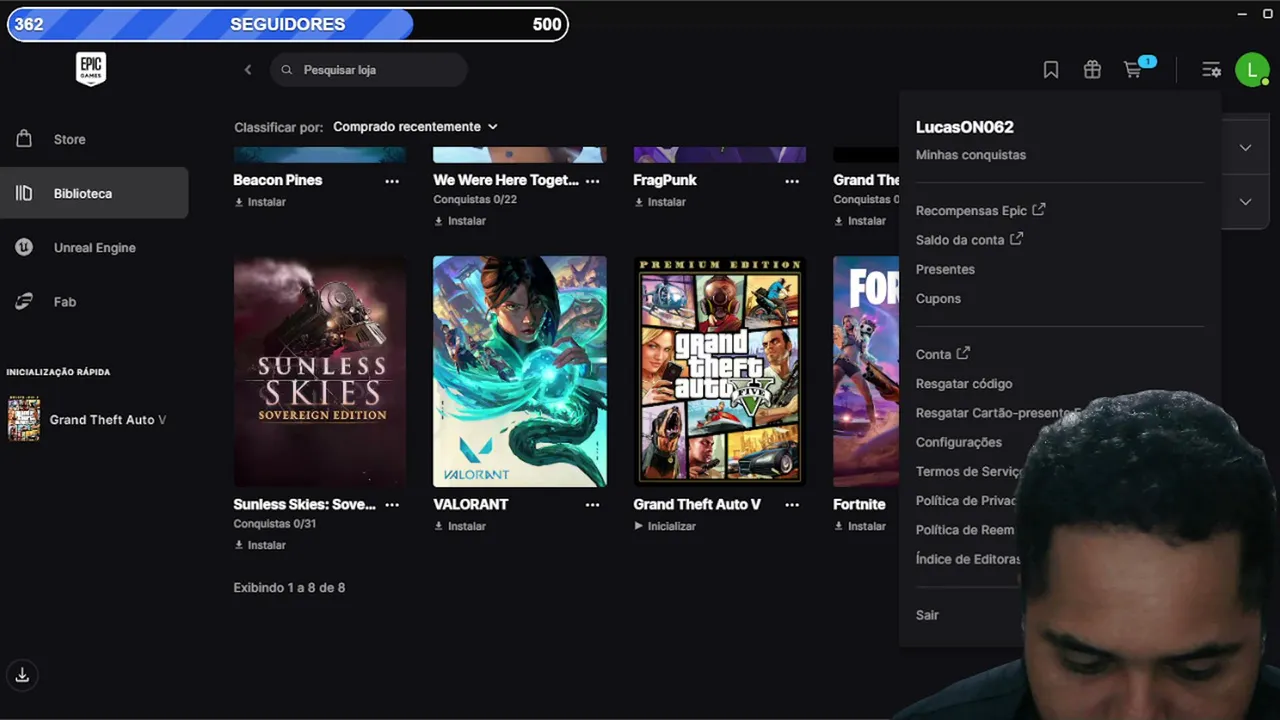Install FragPunk

click(660, 202)
